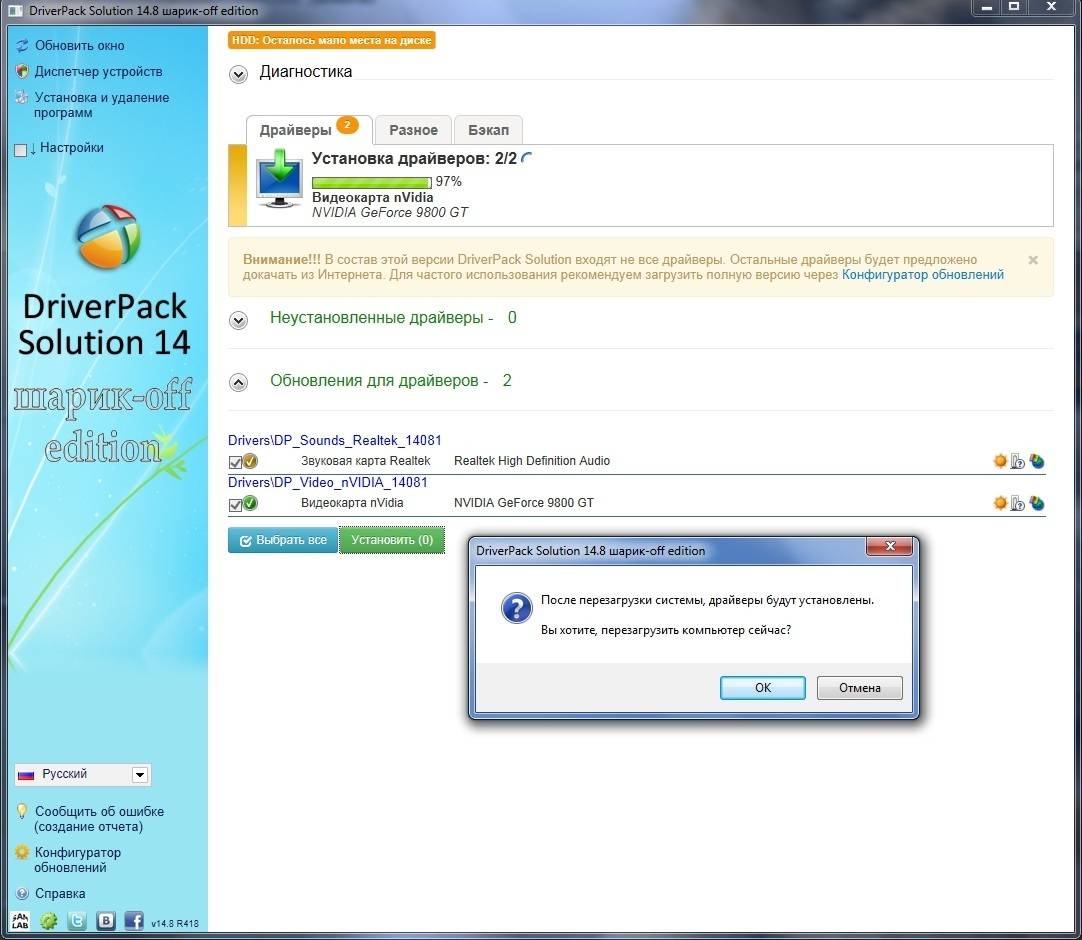Viewport: 1082px width, 940px height.
Task: Click the green gear icon in sidebar footer
Action: pos(48,921)
